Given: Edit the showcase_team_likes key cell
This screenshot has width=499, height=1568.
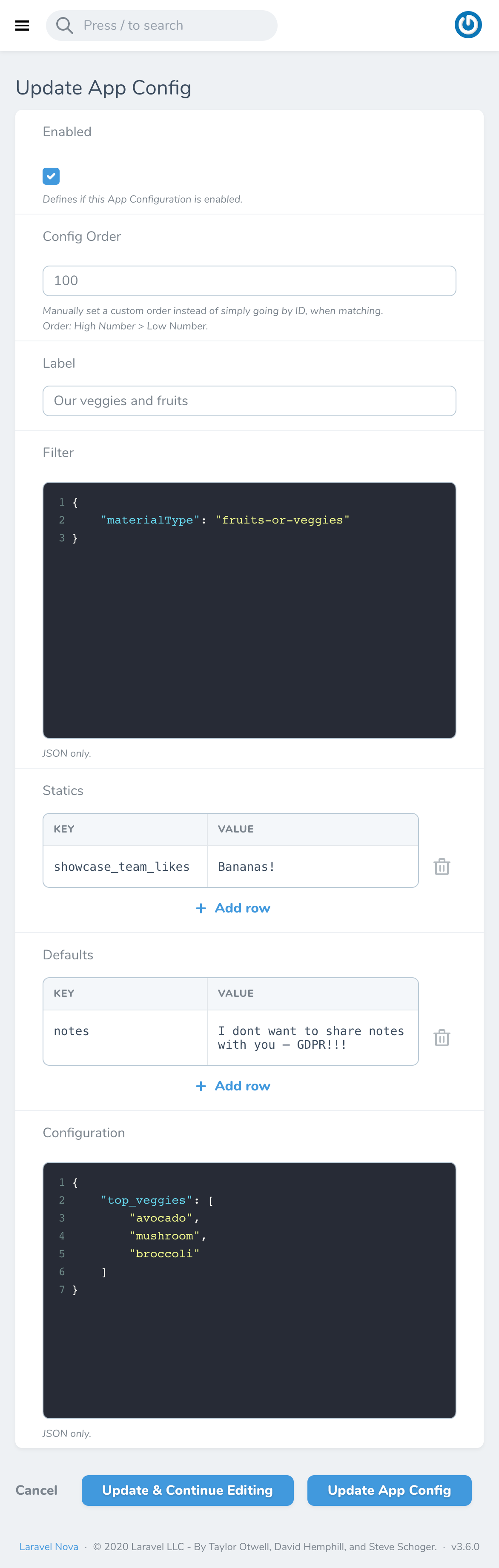Looking at the screenshot, I should 125,866.
